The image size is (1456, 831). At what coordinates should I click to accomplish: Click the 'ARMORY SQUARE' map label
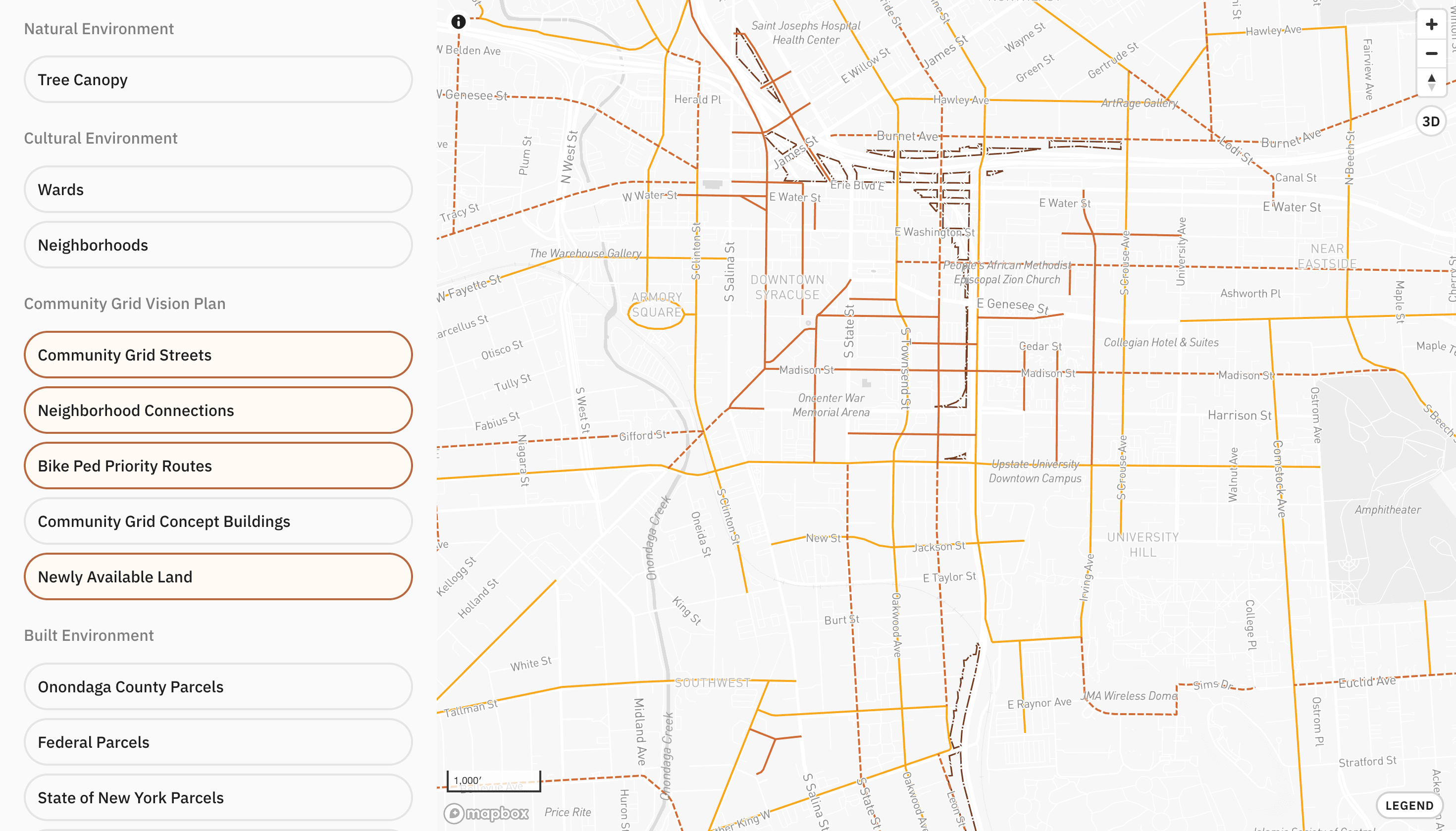click(x=656, y=305)
